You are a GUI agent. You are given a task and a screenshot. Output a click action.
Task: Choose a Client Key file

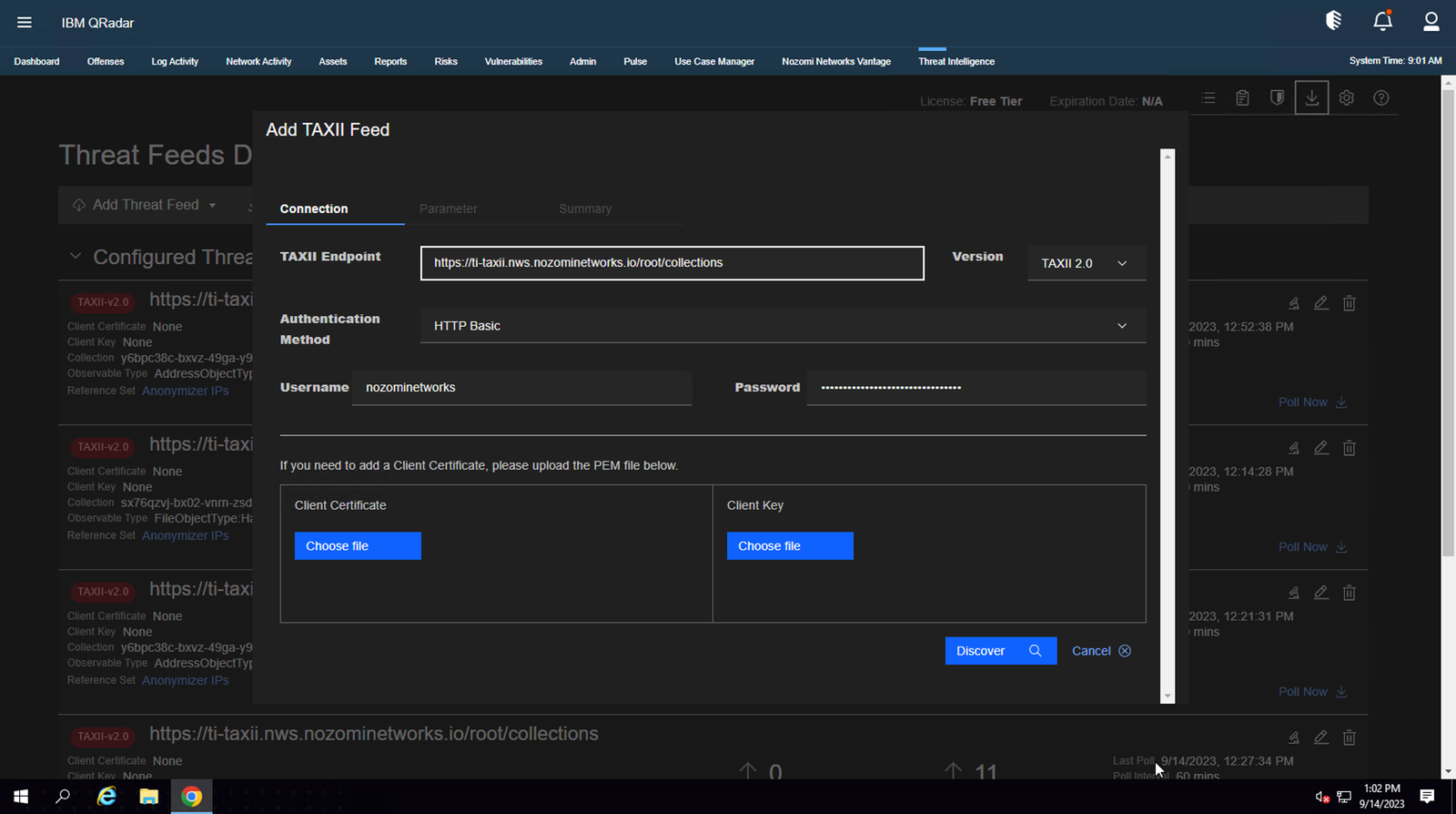click(x=790, y=546)
